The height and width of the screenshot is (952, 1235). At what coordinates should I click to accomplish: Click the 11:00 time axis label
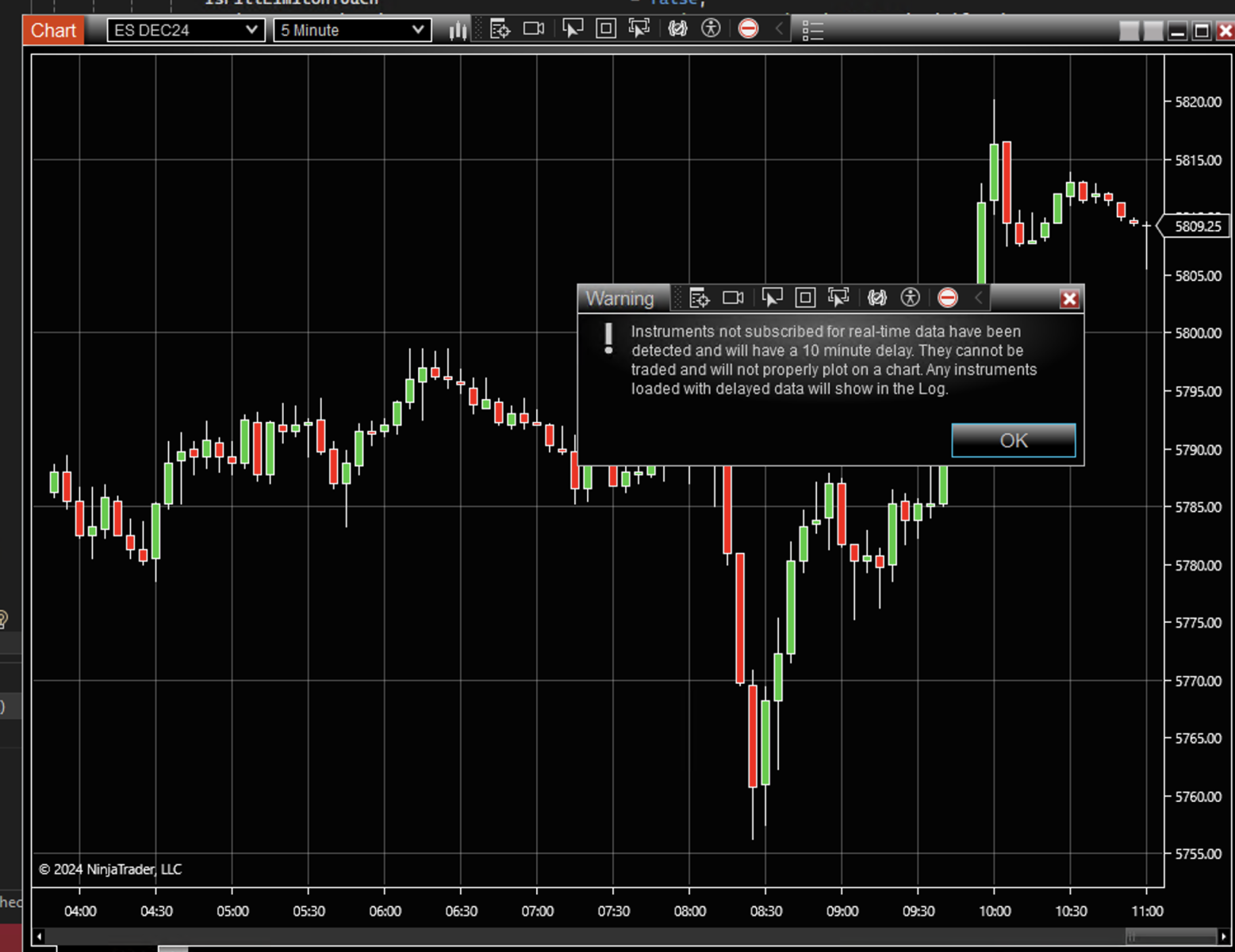[1147, 911]
